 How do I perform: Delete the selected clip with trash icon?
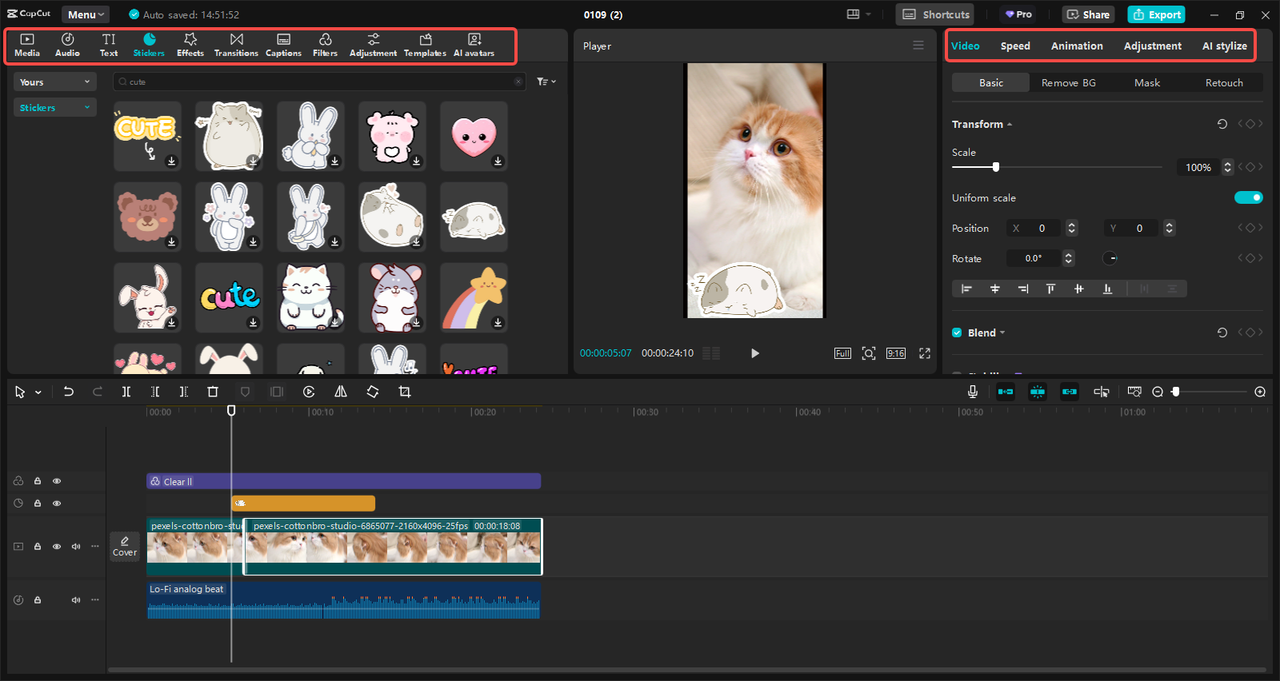click(x=212, y=392)
